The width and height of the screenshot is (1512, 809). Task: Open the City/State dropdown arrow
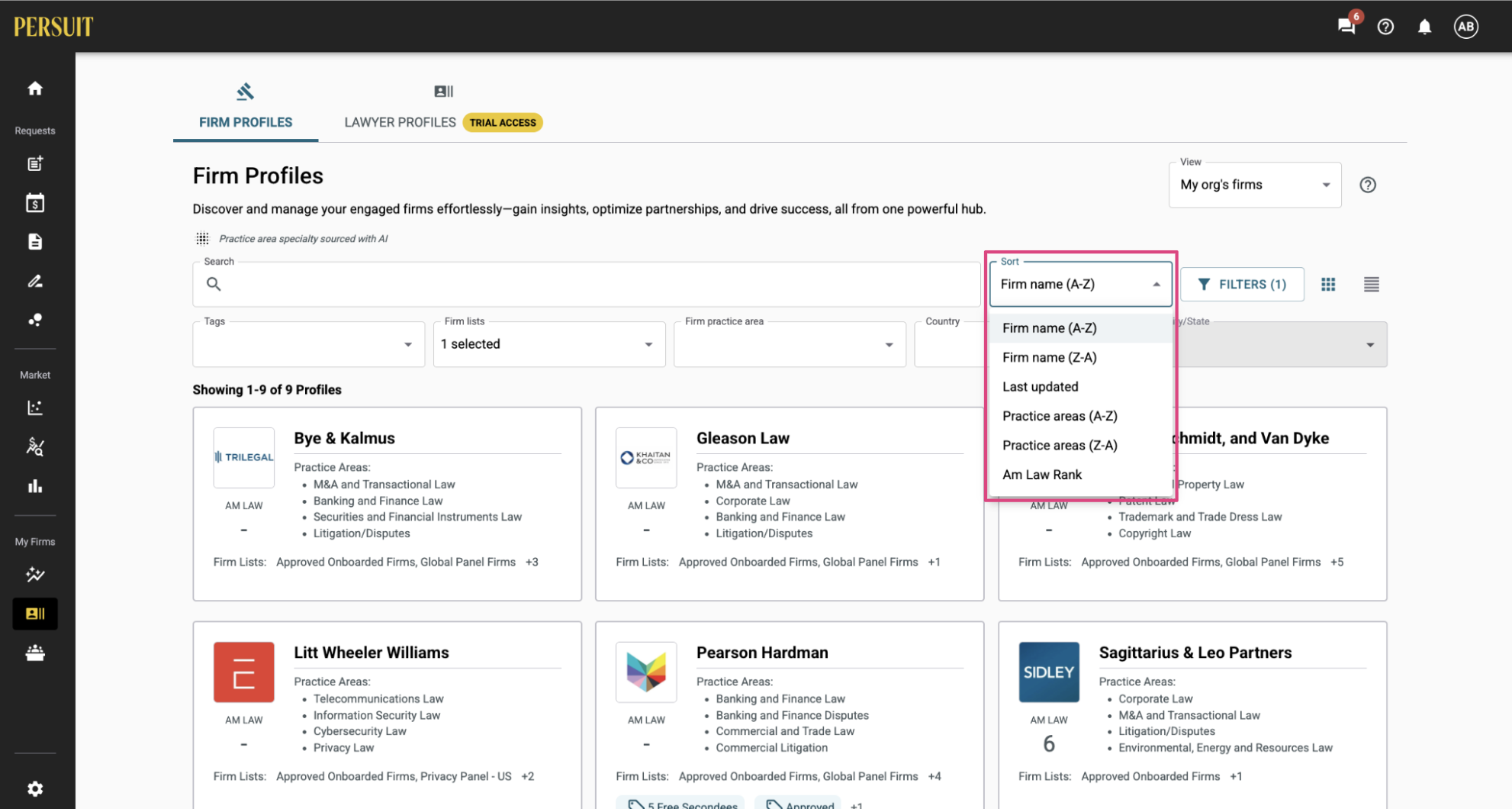coord(1370,345)
